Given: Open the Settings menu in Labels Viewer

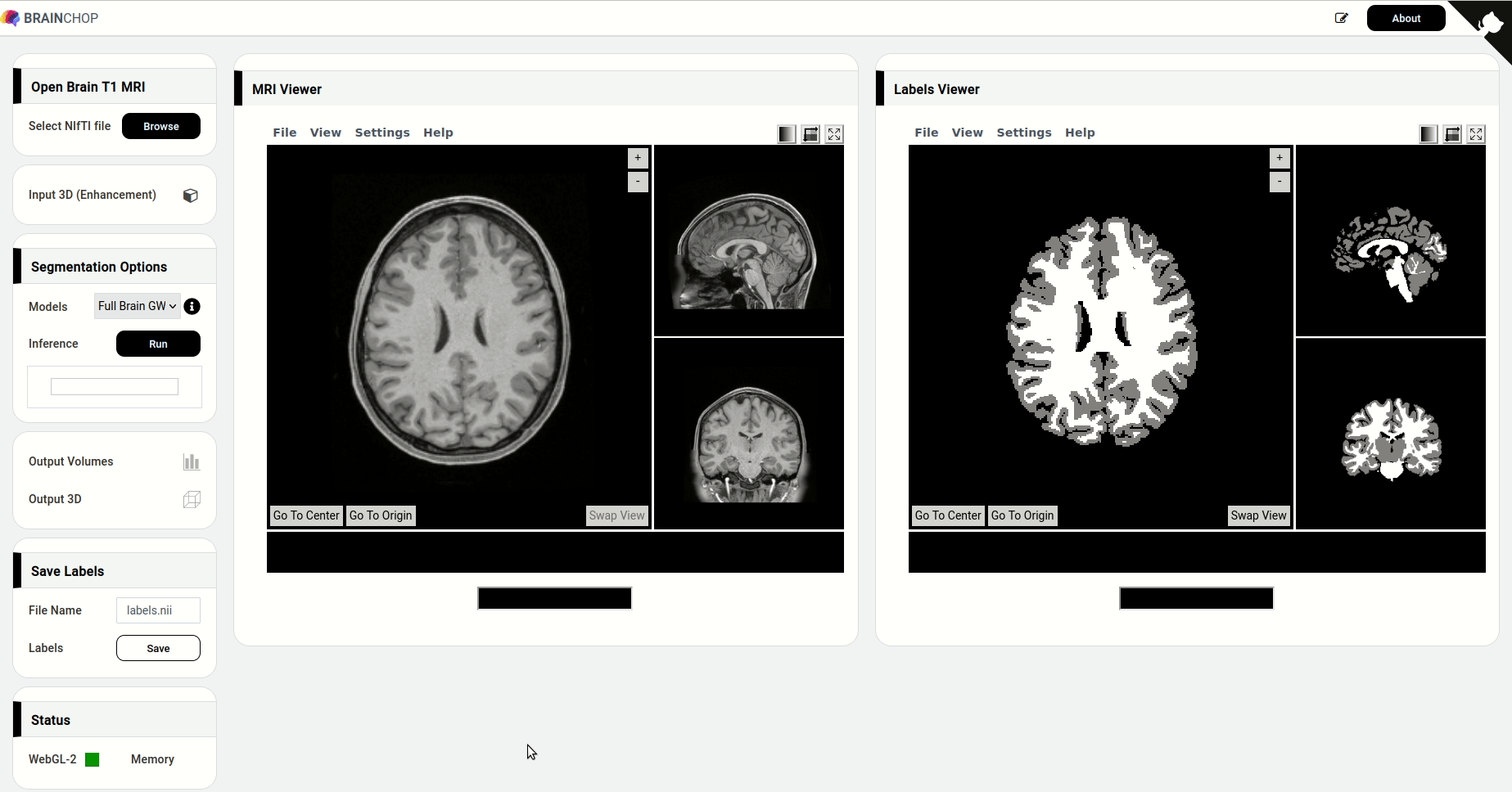Looking at the screenshot, I should (x=1024, y=133).
